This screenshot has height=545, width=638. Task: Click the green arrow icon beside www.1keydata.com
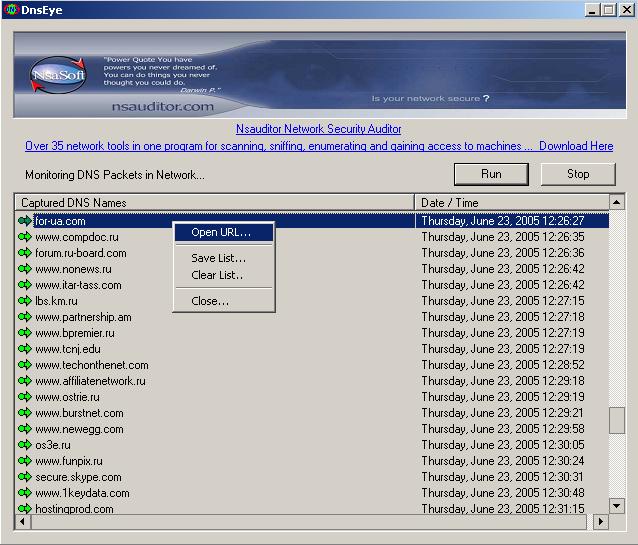pyautogui.click(x=25, y=493)
